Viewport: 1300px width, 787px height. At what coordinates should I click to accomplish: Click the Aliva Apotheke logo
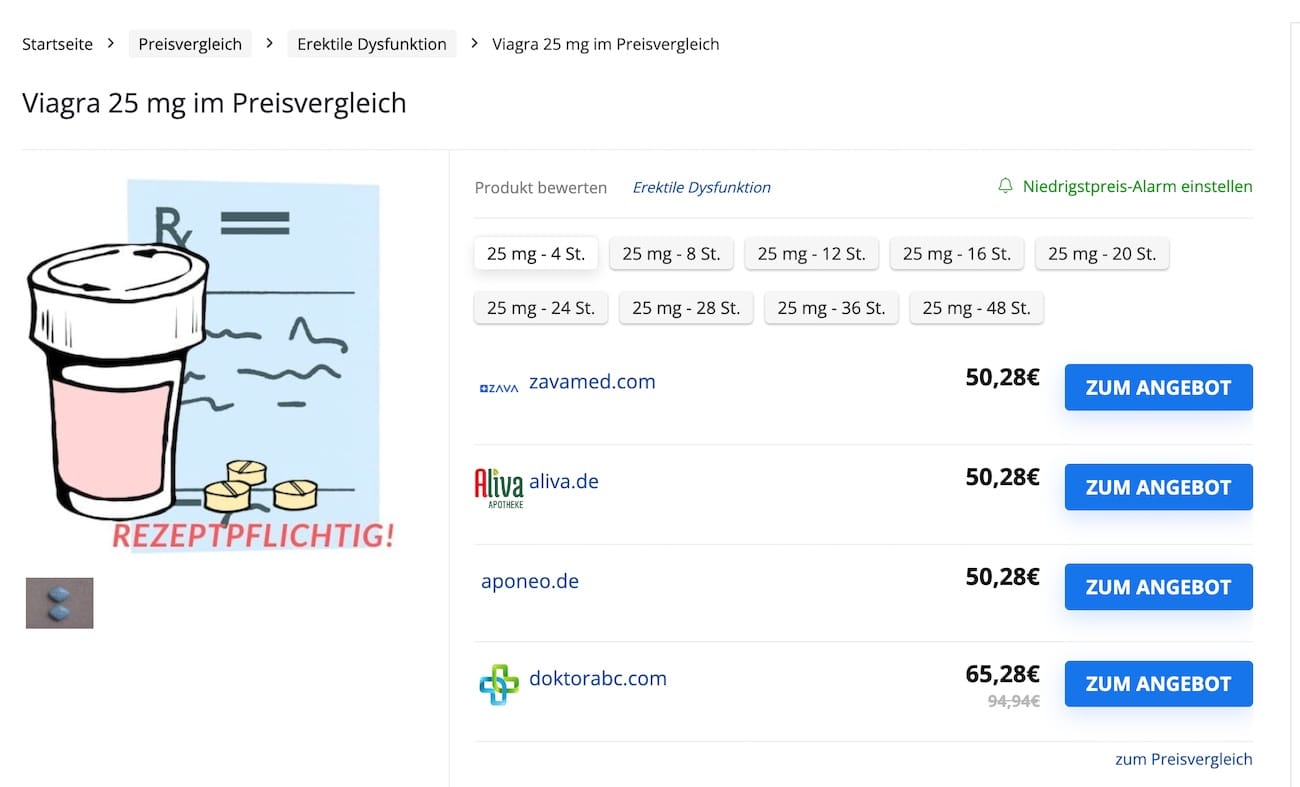tap(498, 488)
